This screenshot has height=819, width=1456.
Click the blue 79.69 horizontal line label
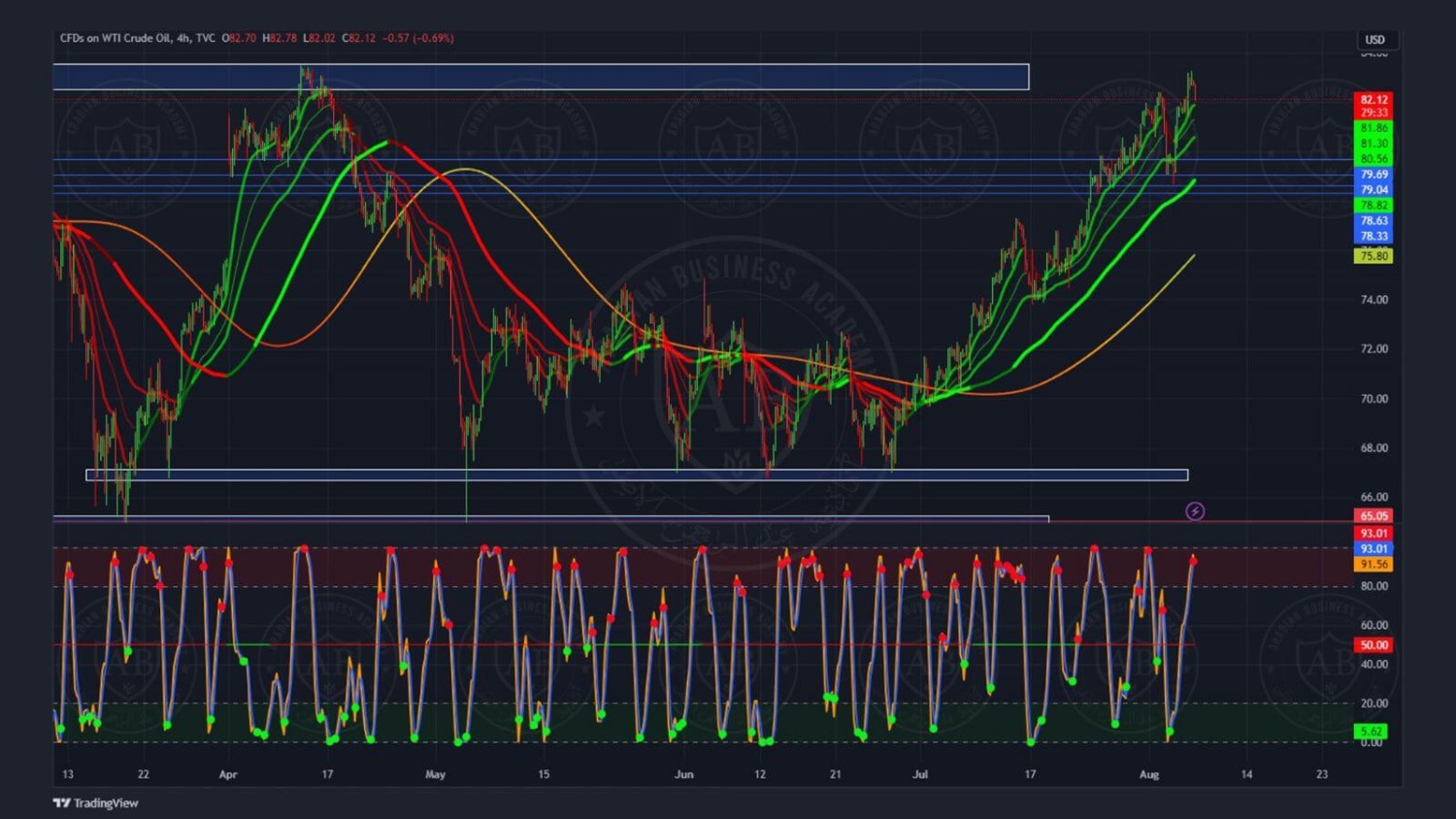[1373, 175]
